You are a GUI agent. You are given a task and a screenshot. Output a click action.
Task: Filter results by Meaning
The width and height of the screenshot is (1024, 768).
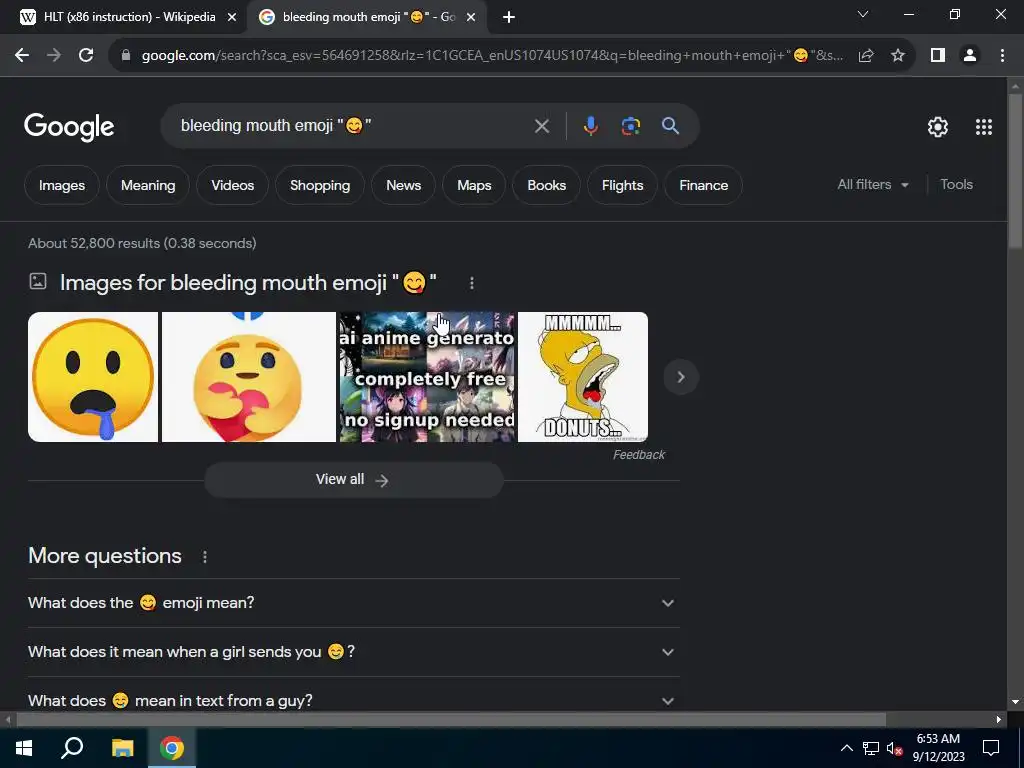tap(148, 185)
